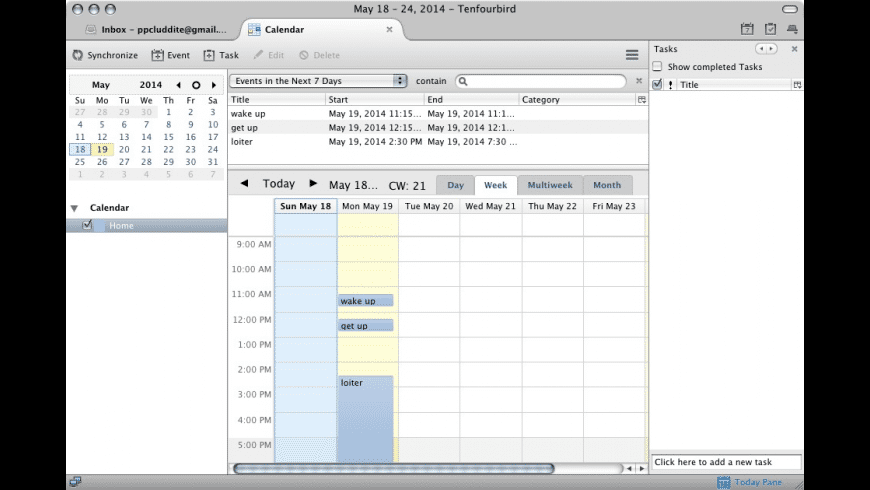870x490 pixels.
Task: Toggle Show completed Tasks checkbox
Action: click(657, 67)
